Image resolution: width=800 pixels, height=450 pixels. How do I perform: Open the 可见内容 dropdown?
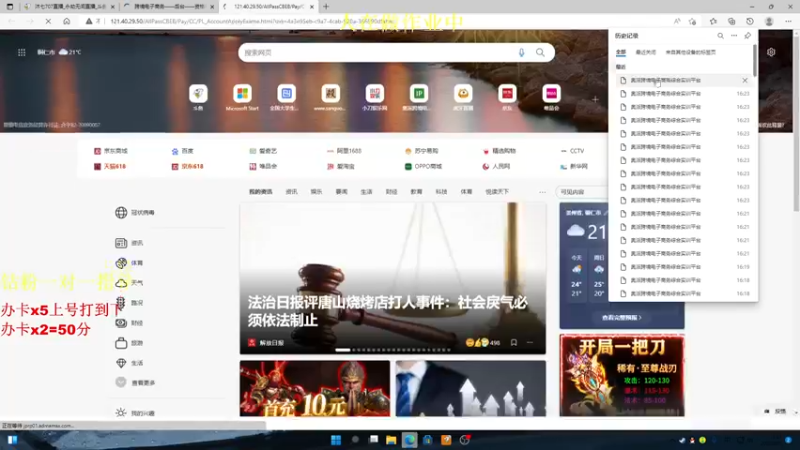pyautogui.click(x=582, y=192)
